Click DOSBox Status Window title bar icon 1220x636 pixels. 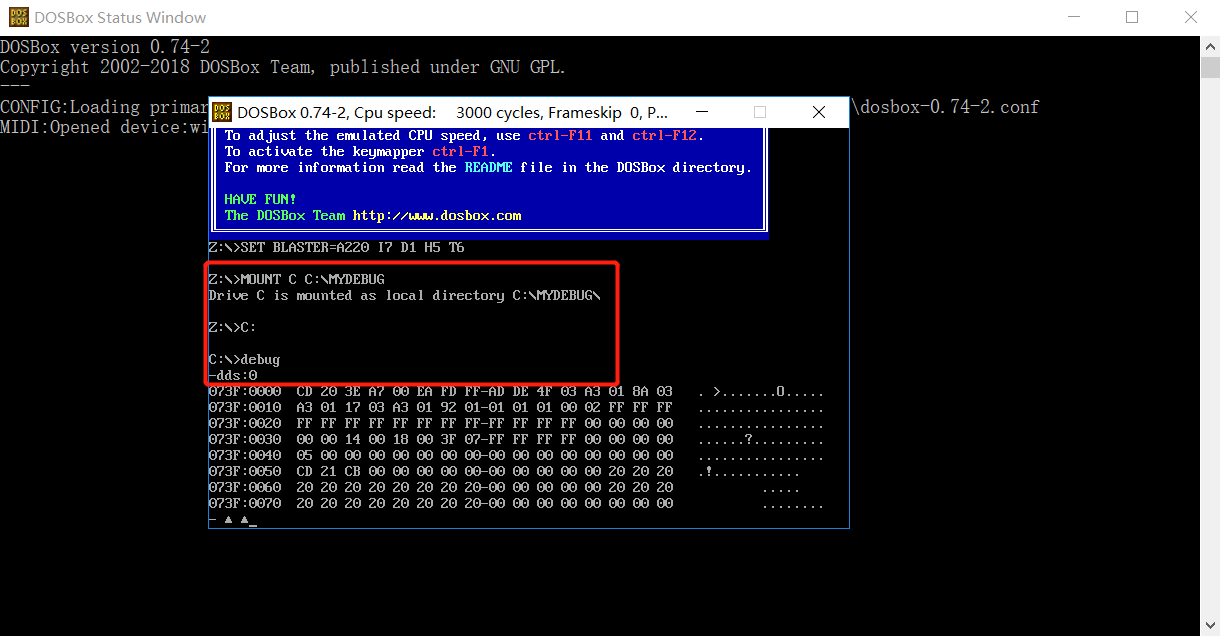click(x=17, y=17)
